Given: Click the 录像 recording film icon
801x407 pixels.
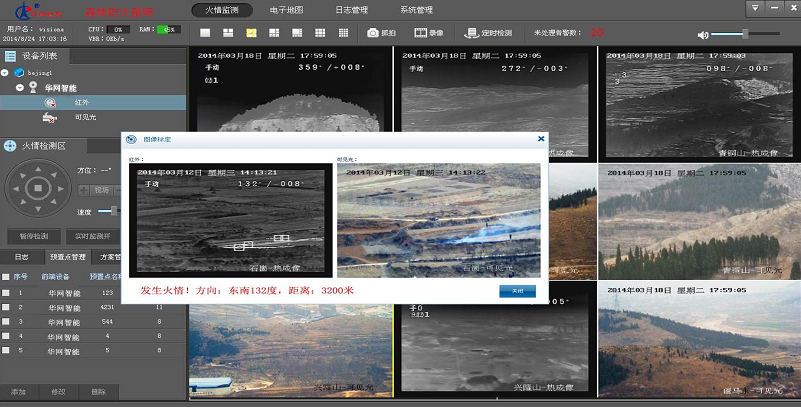Looking at the screenshot, I should click(419, 33).
